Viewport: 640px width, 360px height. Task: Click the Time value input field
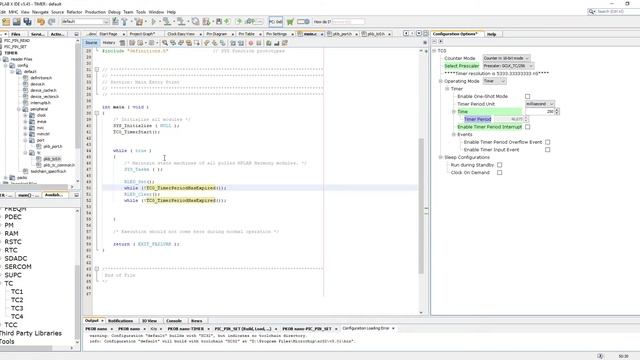[540, 111]
